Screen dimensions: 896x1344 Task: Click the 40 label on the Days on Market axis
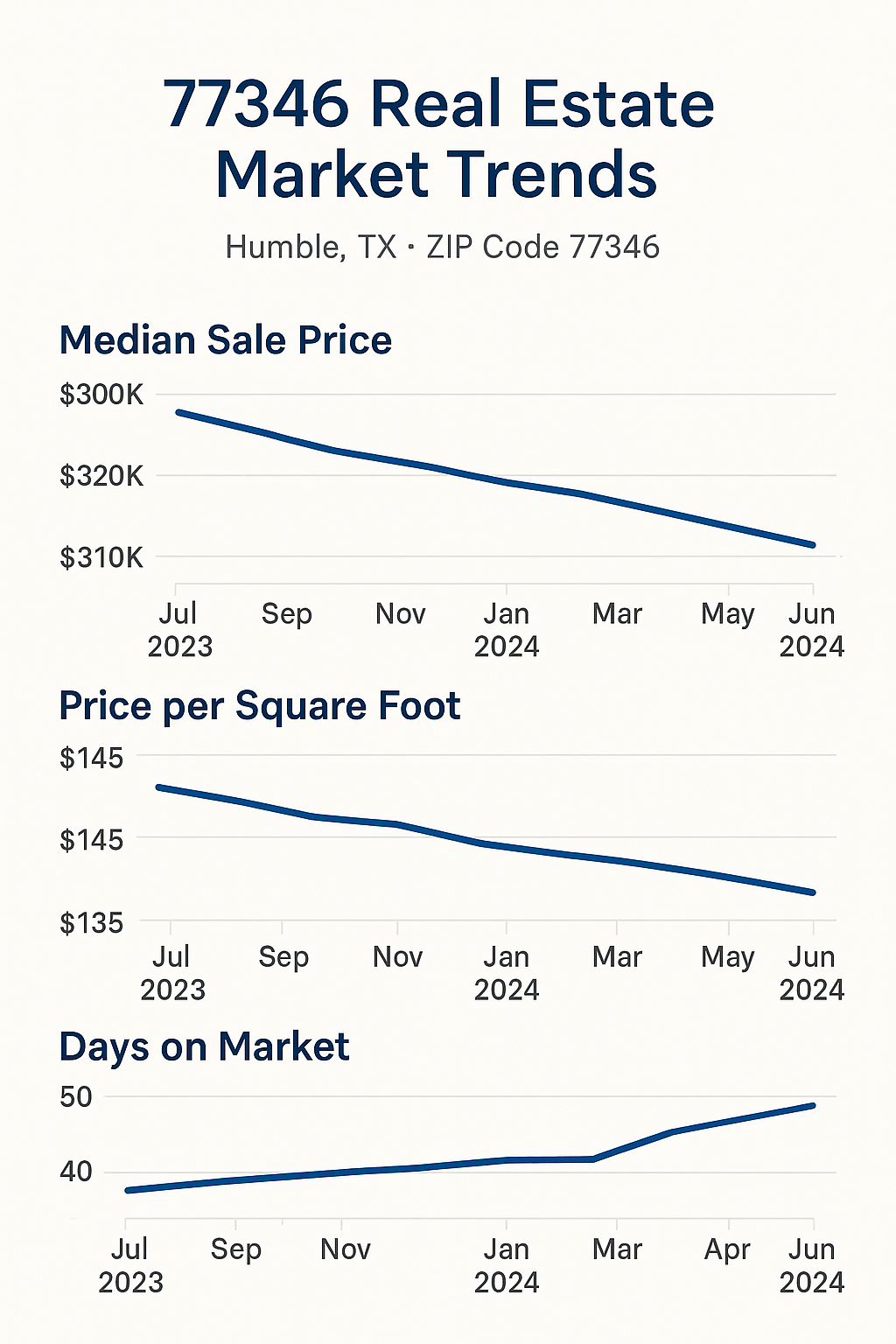(76, 1172)
